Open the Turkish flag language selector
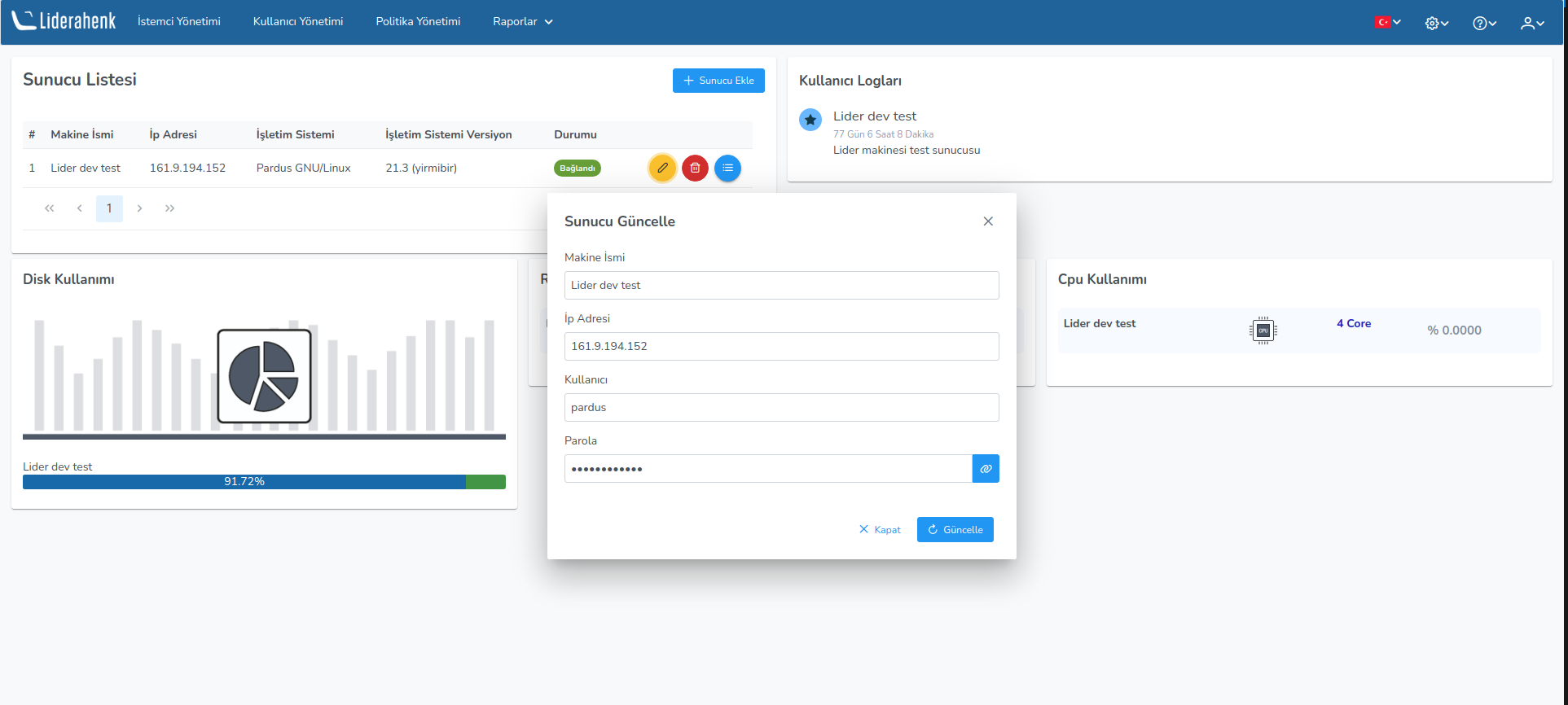1568x705 pixels. click(x=1388, y=22)
